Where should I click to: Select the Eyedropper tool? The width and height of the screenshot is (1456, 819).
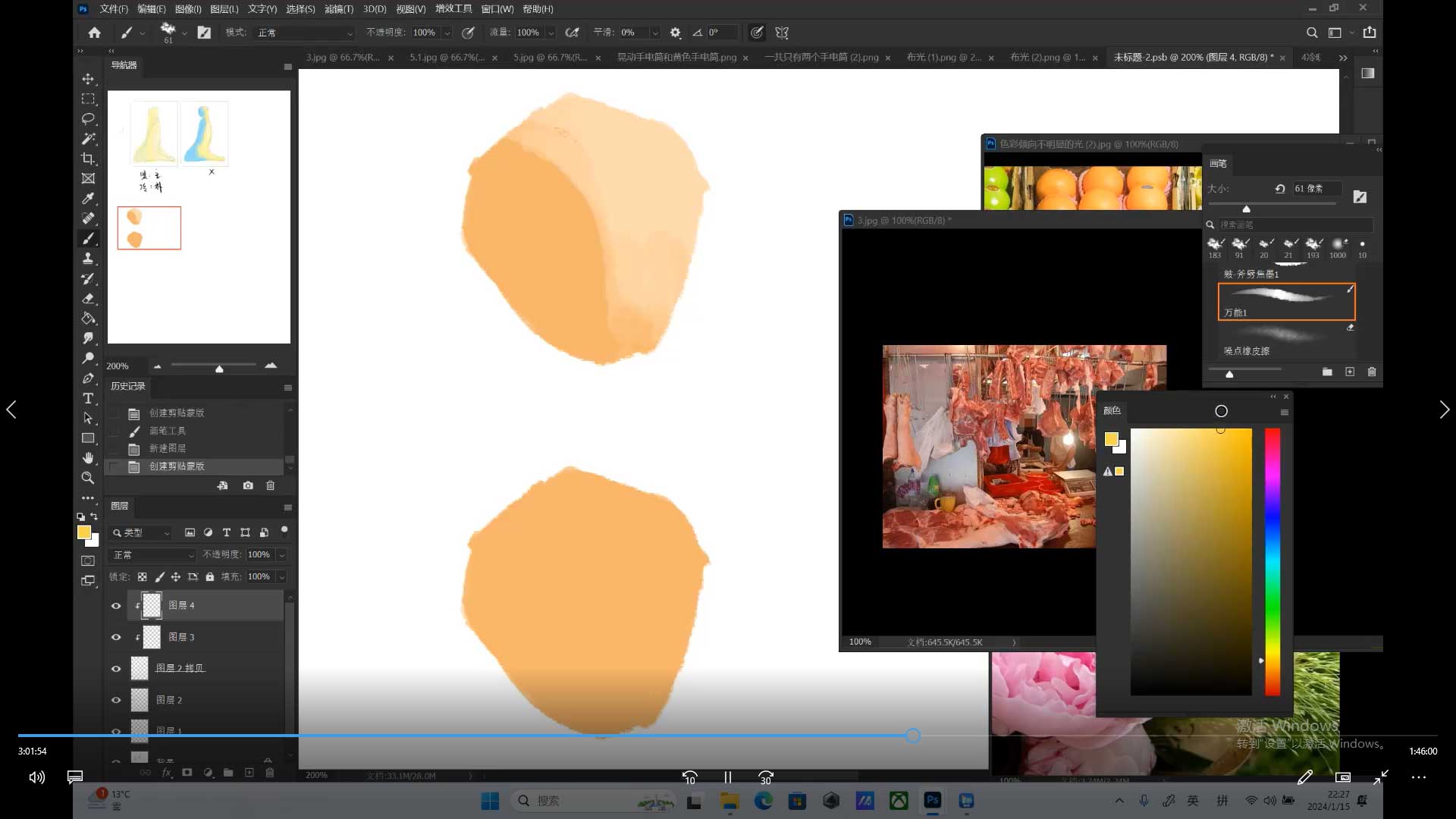pos(88,199)
